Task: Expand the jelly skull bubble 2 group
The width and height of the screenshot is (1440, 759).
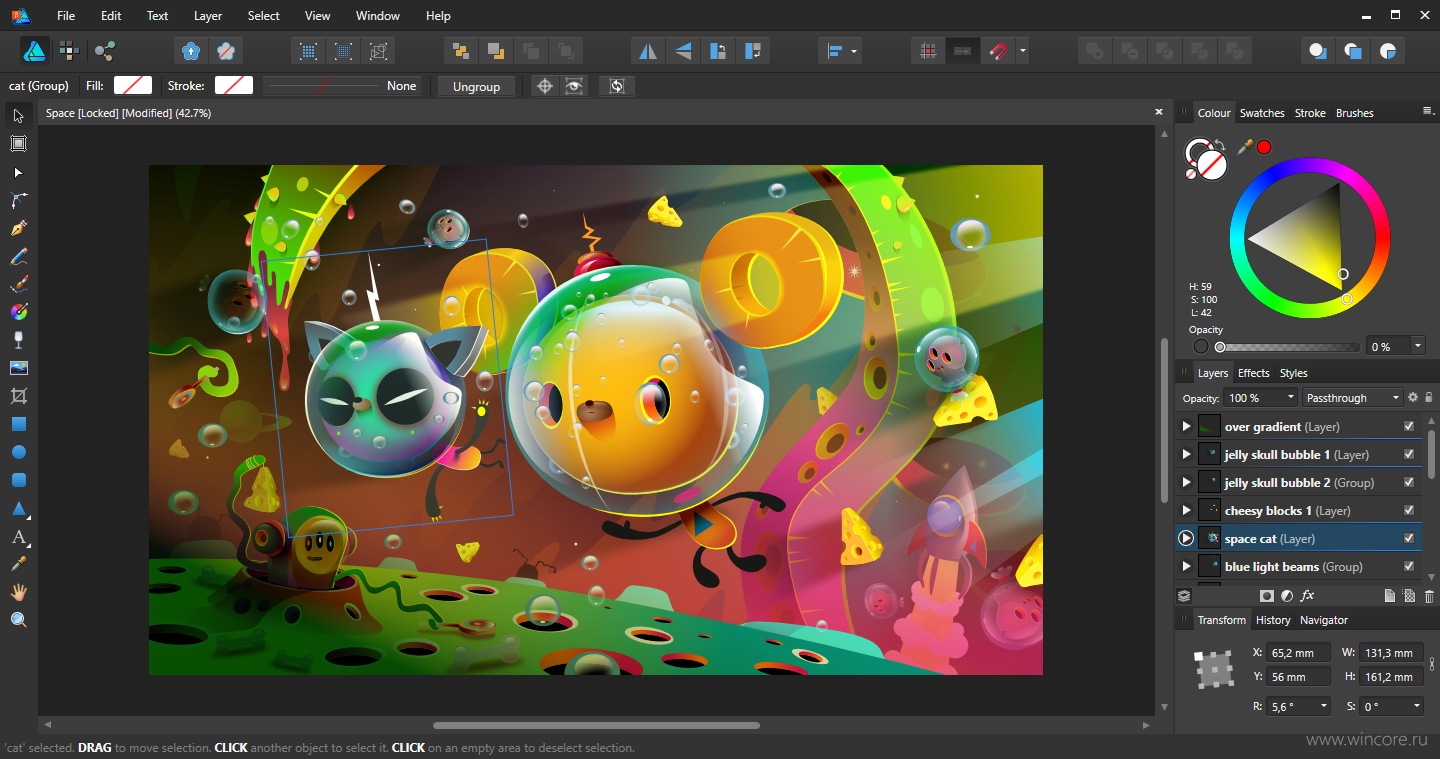Action: tap(1186, 482)
